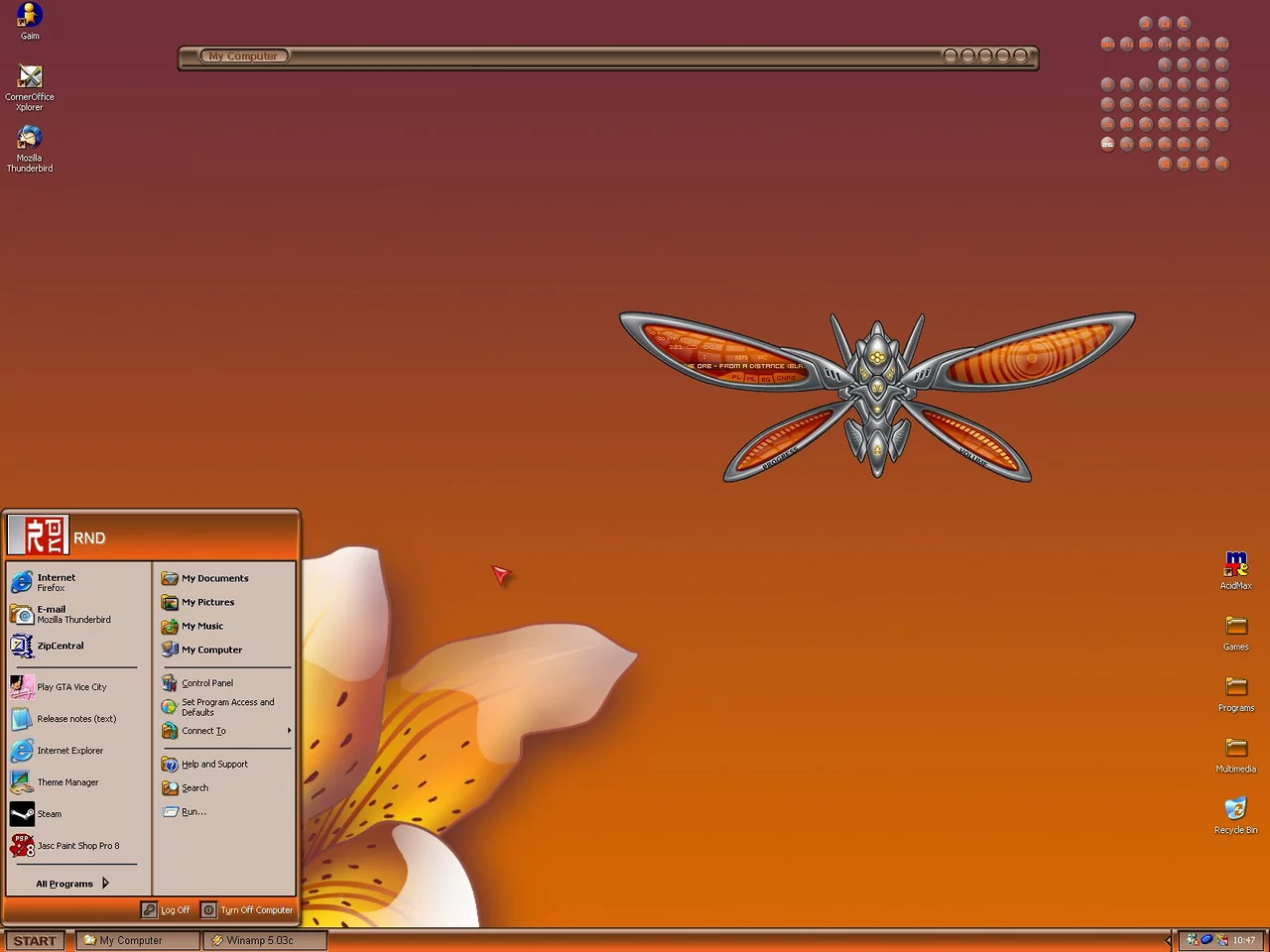Screen dimensions: 1270x952
Task: Select My Documents in the Start menu
Action: point(214,578)
